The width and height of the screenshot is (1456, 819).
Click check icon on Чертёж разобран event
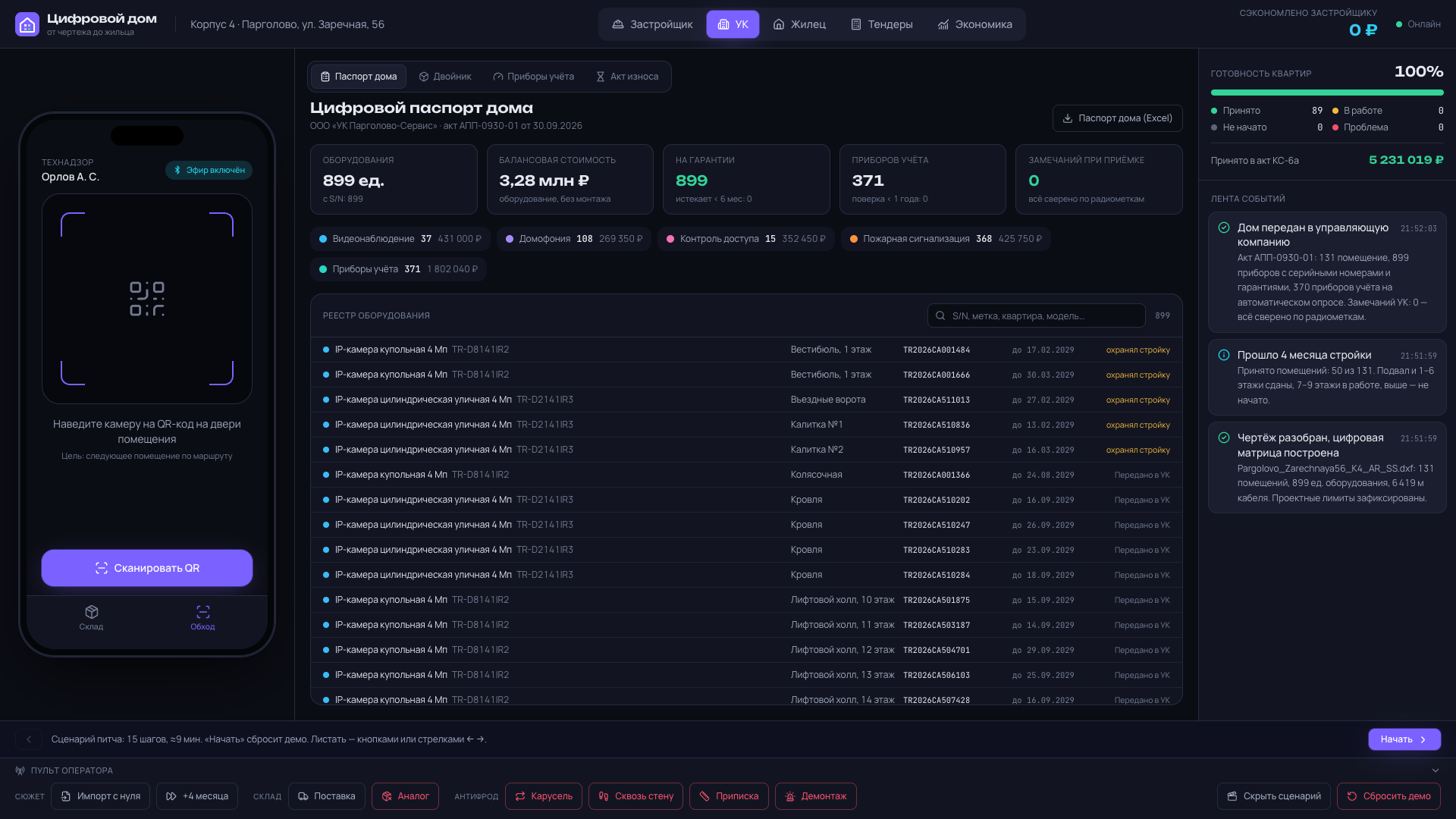point(1224,438)
